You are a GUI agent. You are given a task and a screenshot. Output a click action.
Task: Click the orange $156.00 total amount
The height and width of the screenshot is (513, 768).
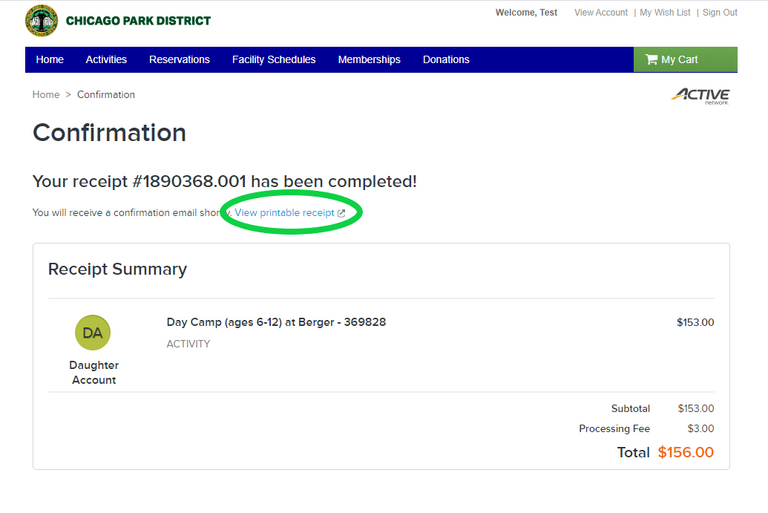click(x=686, y=452)
